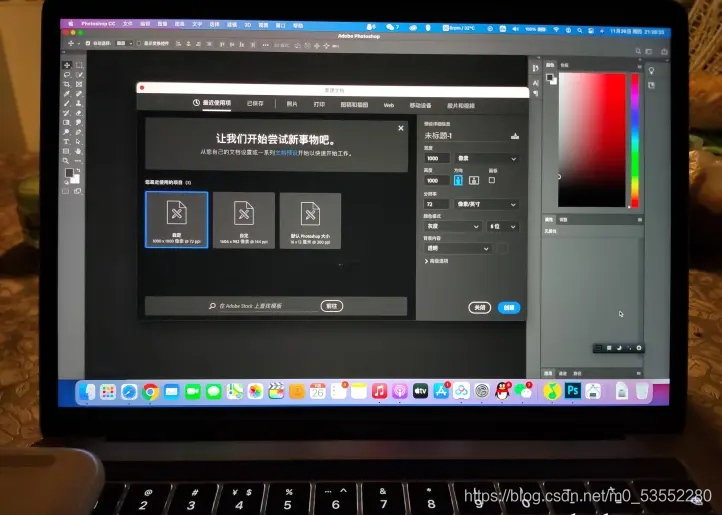Select the Eraser tool
Image resolution: width=722 pixels, height=515 pixels.
79,113
